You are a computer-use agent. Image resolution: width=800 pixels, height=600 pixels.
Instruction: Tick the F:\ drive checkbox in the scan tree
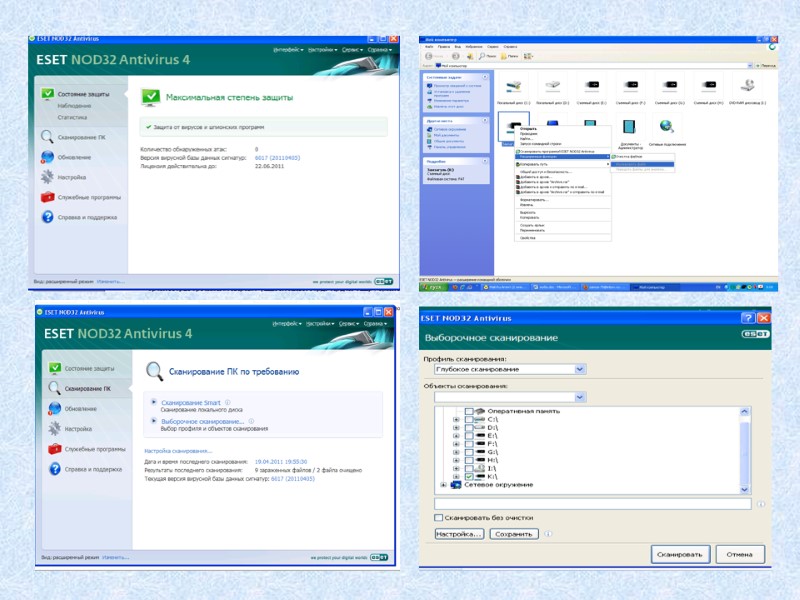tap(469, 444)
